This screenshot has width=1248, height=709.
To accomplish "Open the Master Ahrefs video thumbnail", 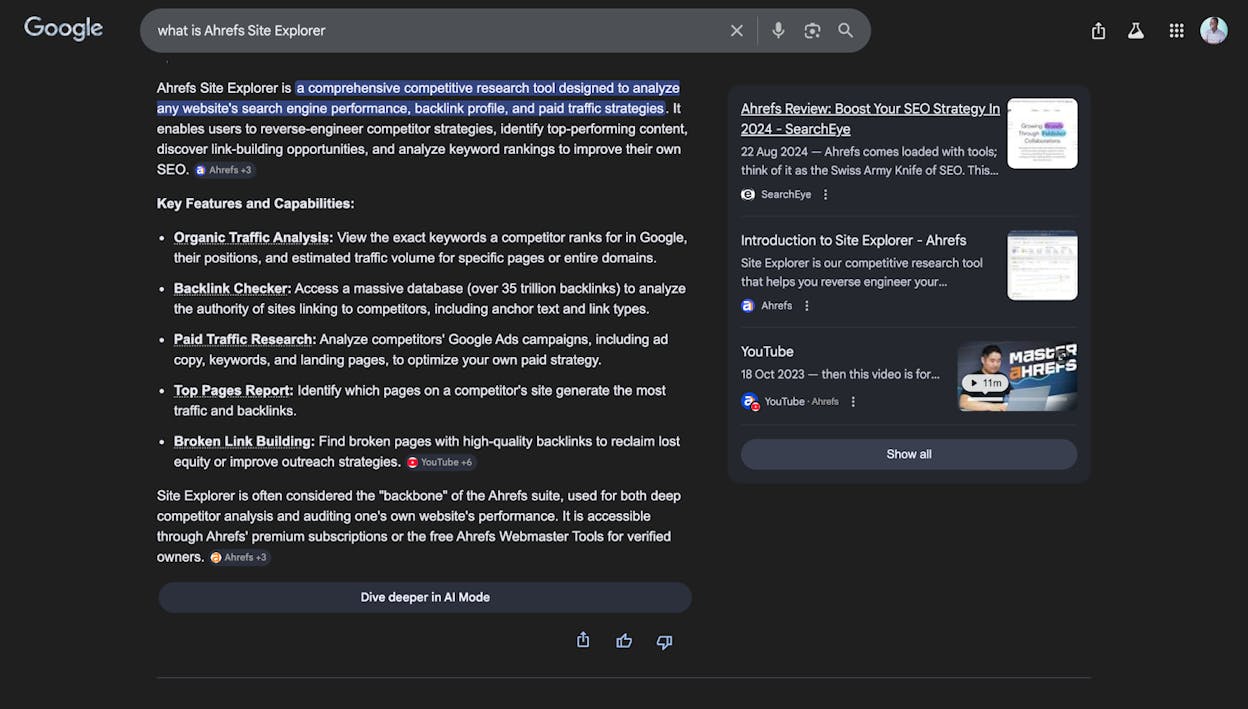I will click(x=1017, y=377).
